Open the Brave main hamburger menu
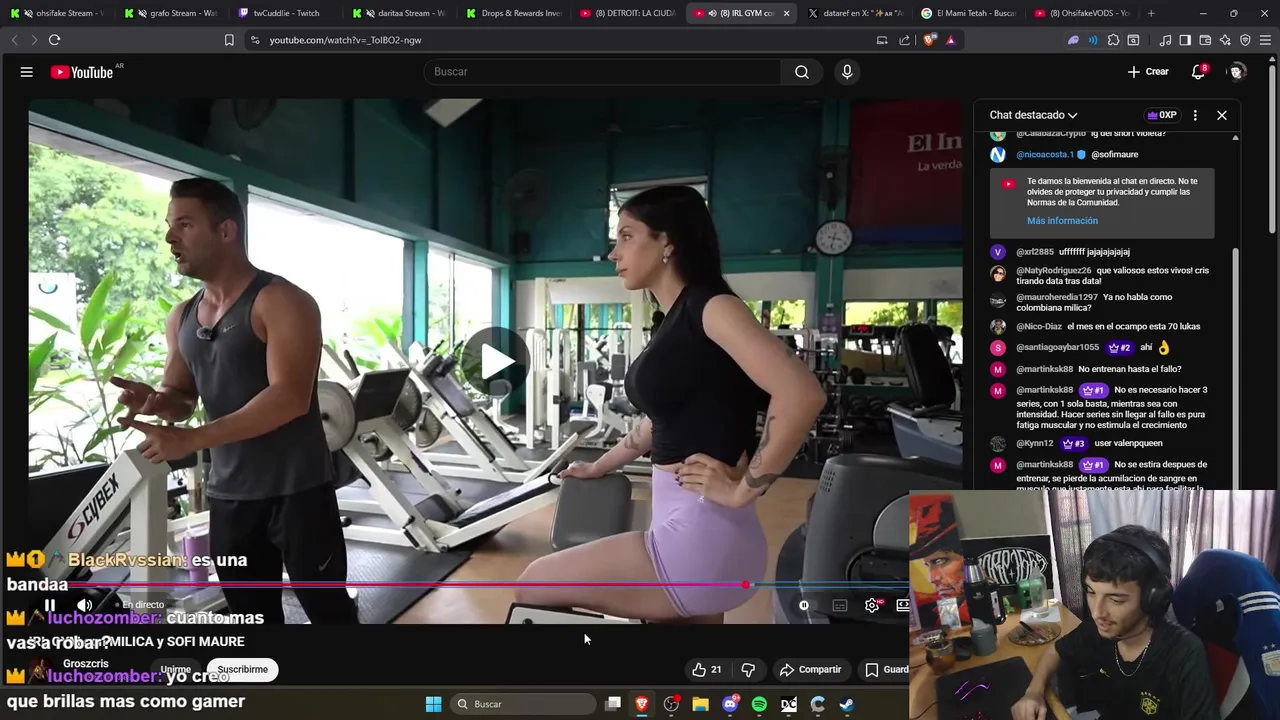This screenshot has width=1280, height=720. 1265,40
